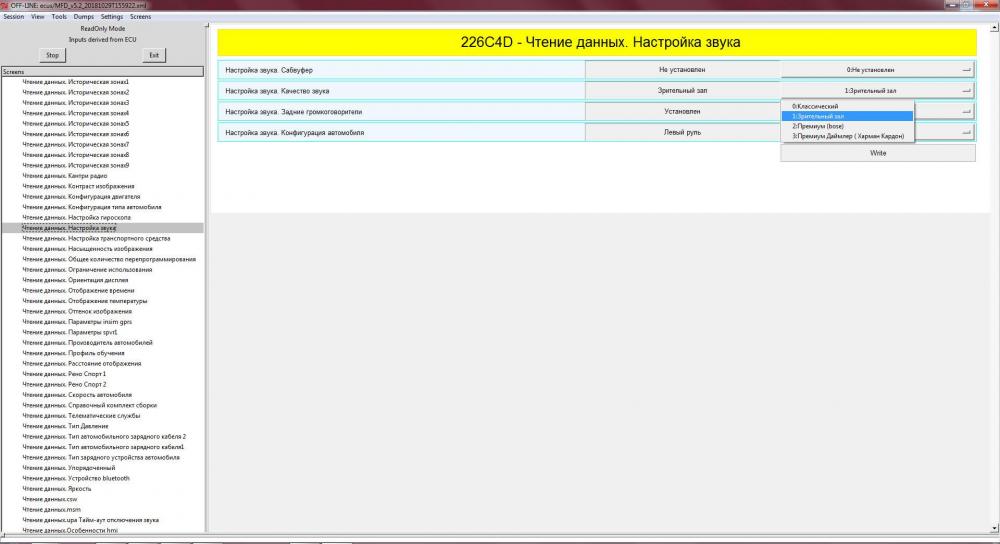
Task: Click the Screens list header
Action: pos(102,71)
